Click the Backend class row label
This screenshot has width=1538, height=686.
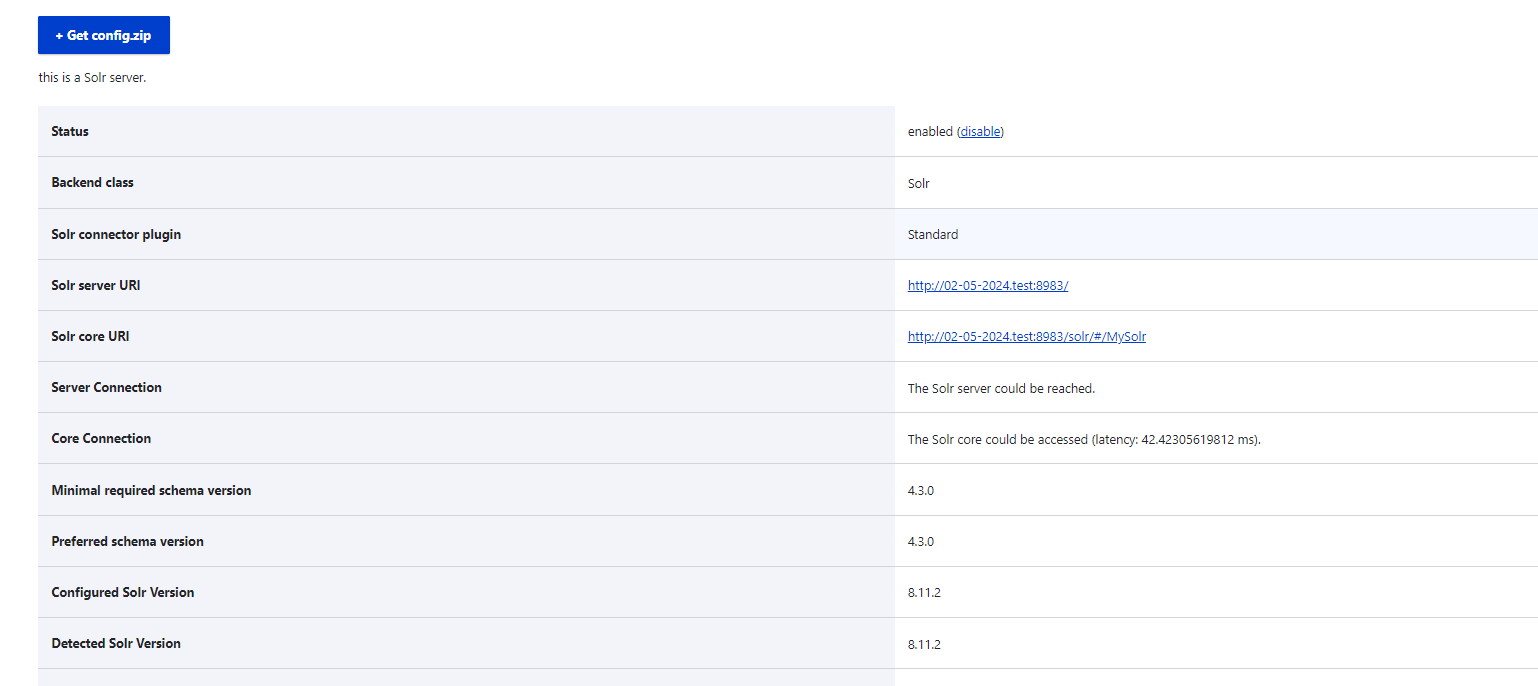[92, 183]
